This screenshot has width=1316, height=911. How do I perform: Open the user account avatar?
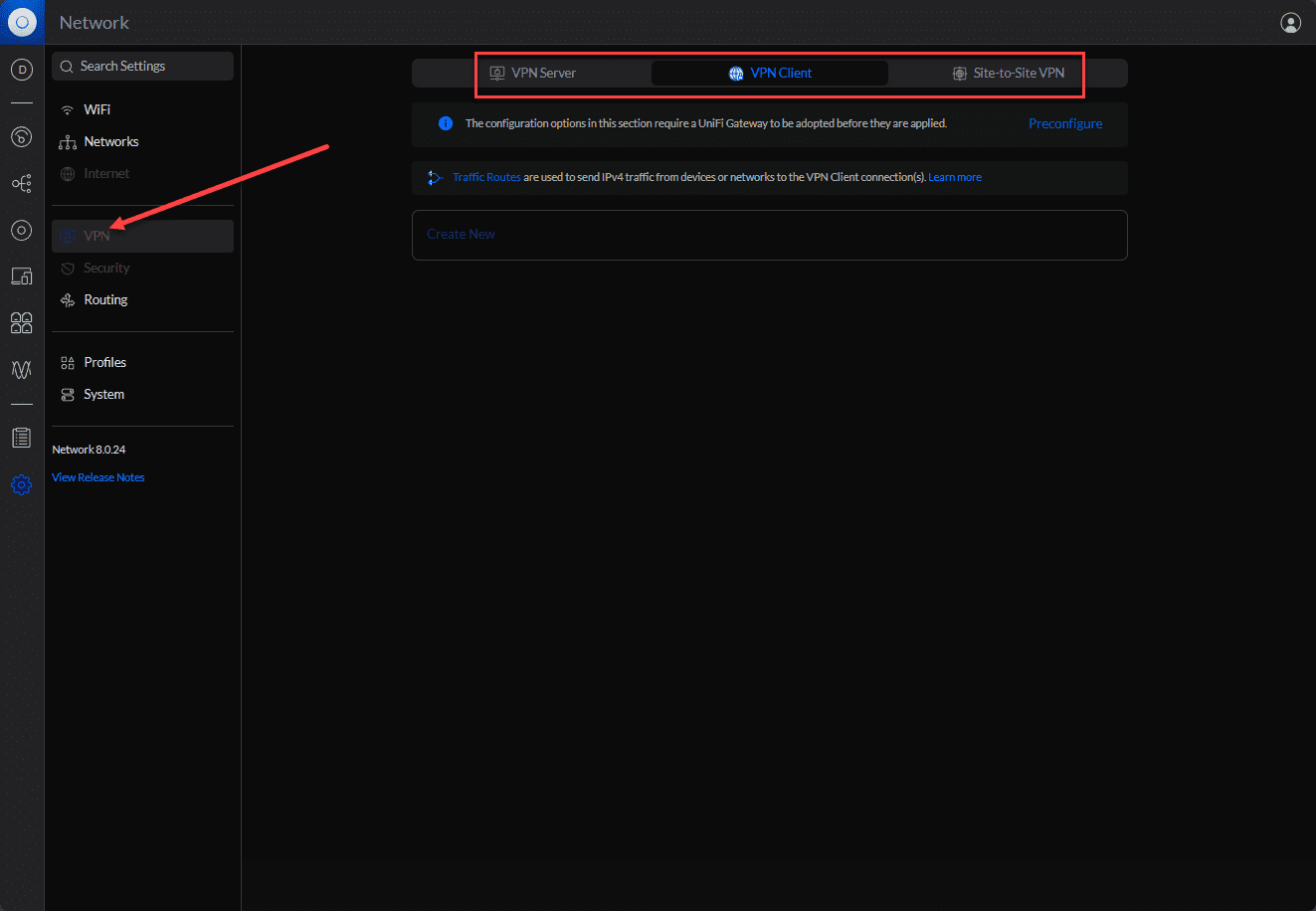pyautogui.click(x=1291, y=23)
